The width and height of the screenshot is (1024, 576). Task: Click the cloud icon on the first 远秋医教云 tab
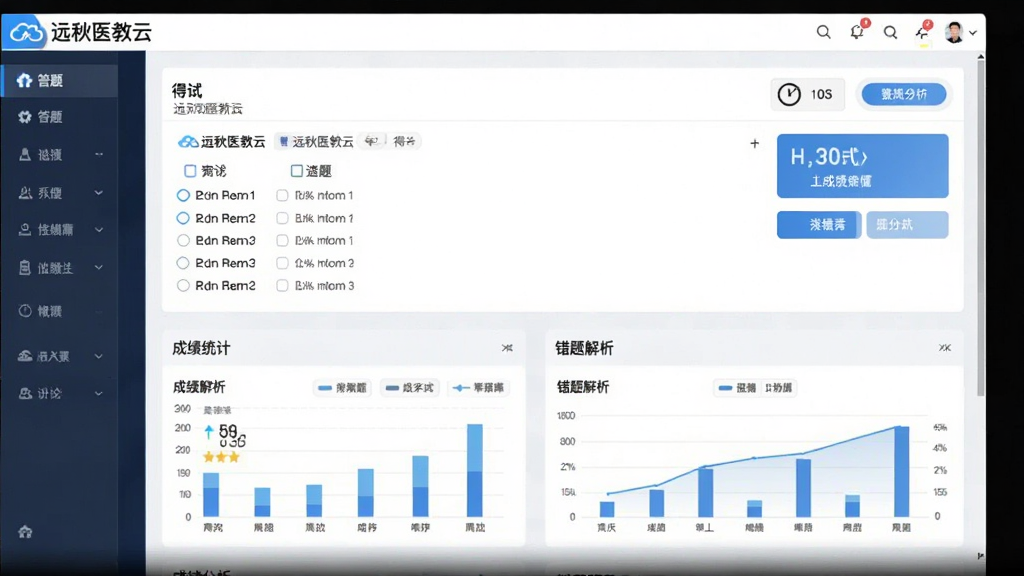188,142
